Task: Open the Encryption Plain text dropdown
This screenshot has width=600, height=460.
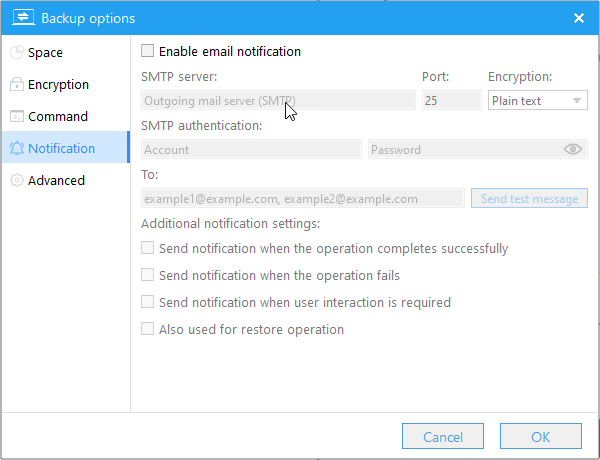Action: pos(538,101)
